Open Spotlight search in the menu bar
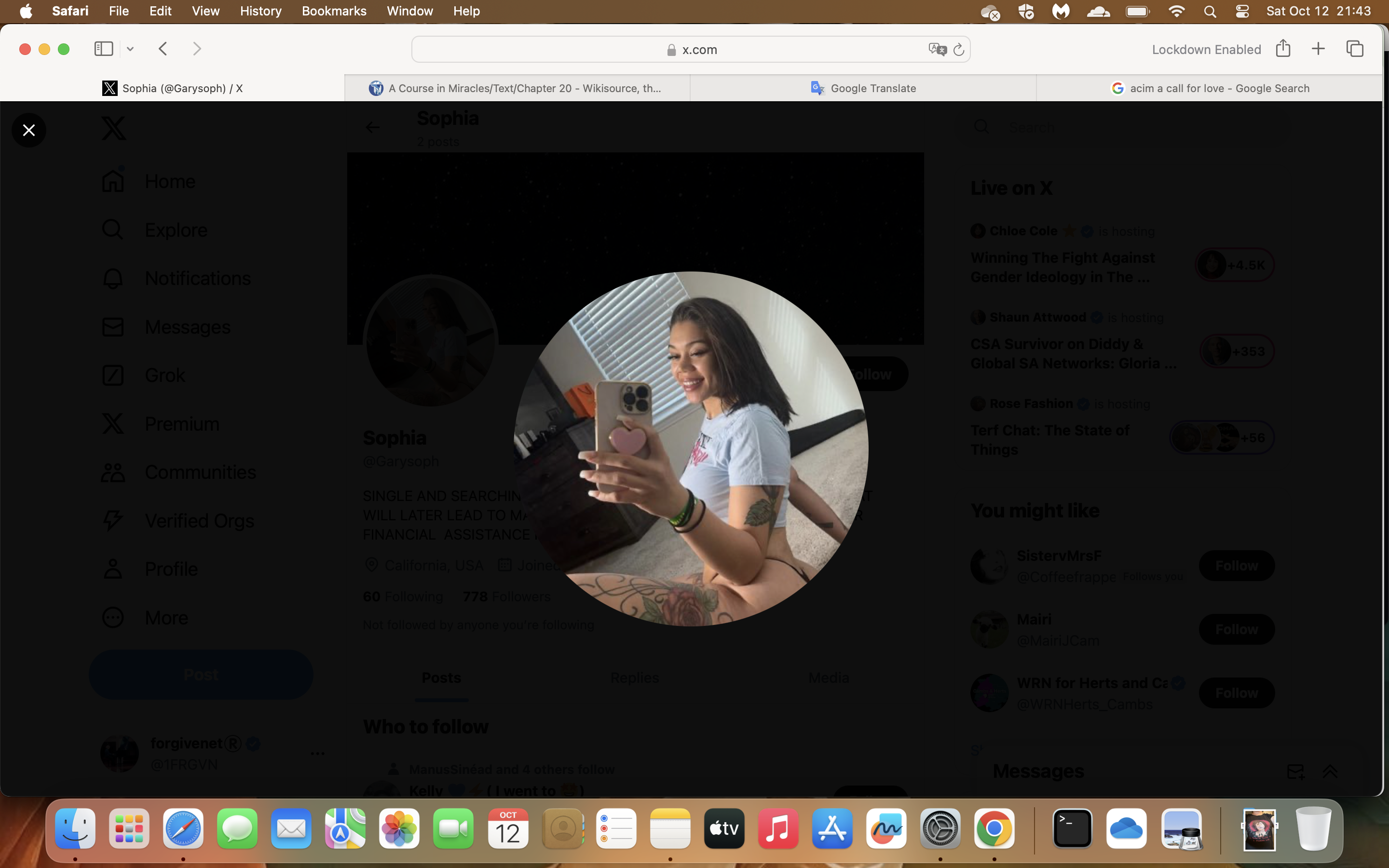Viewport: 1389px width, 868px height. [x=1210, y=12]
